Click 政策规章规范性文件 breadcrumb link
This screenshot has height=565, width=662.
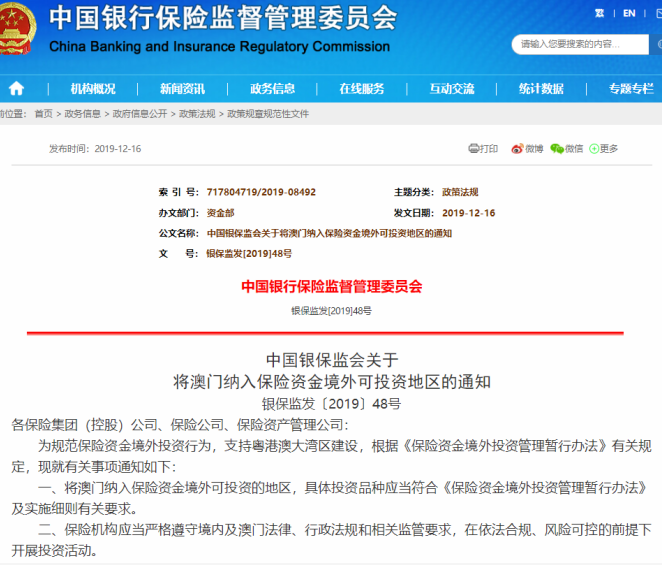coord(268,114)
